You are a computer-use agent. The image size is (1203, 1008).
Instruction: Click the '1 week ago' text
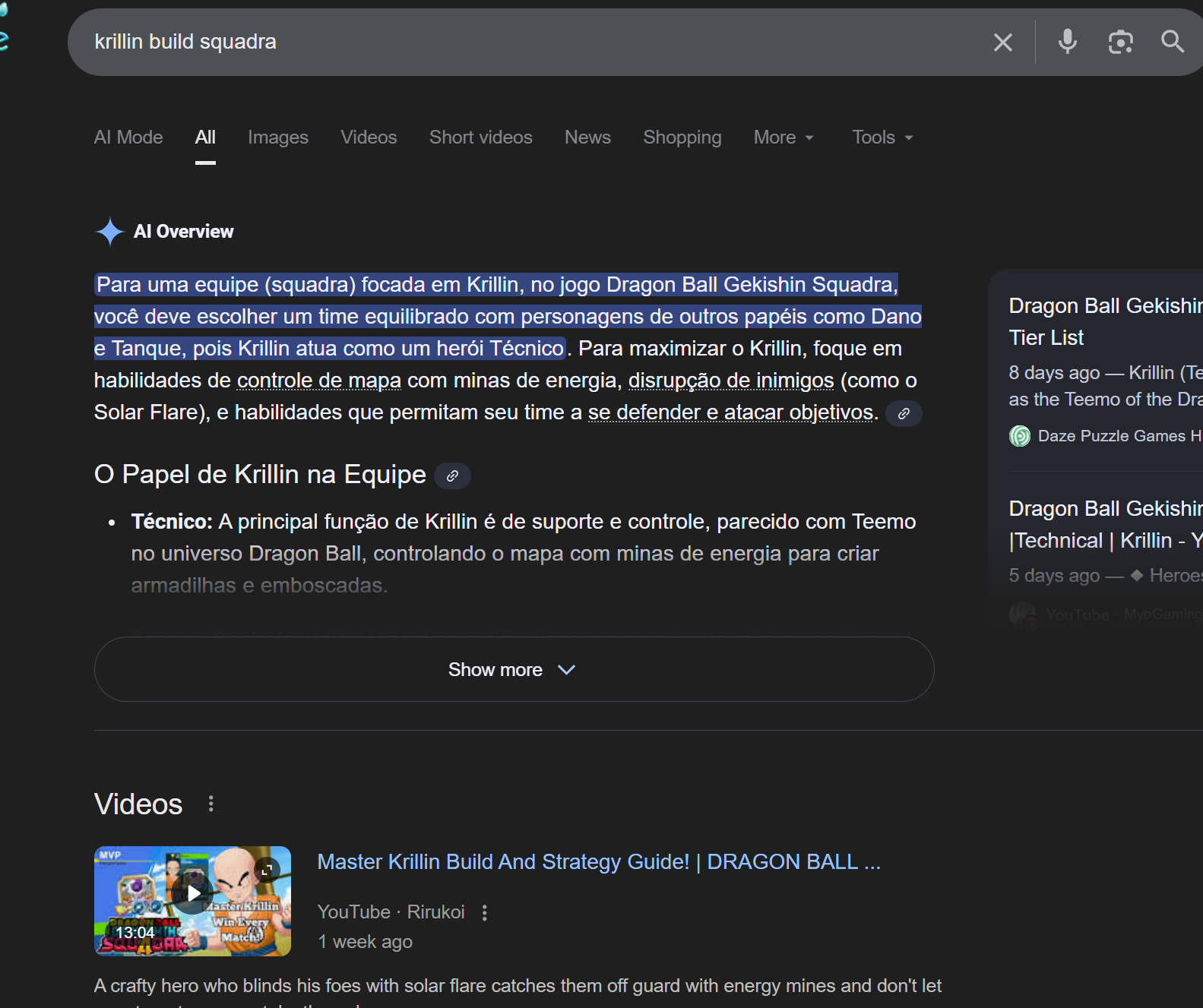365,942
